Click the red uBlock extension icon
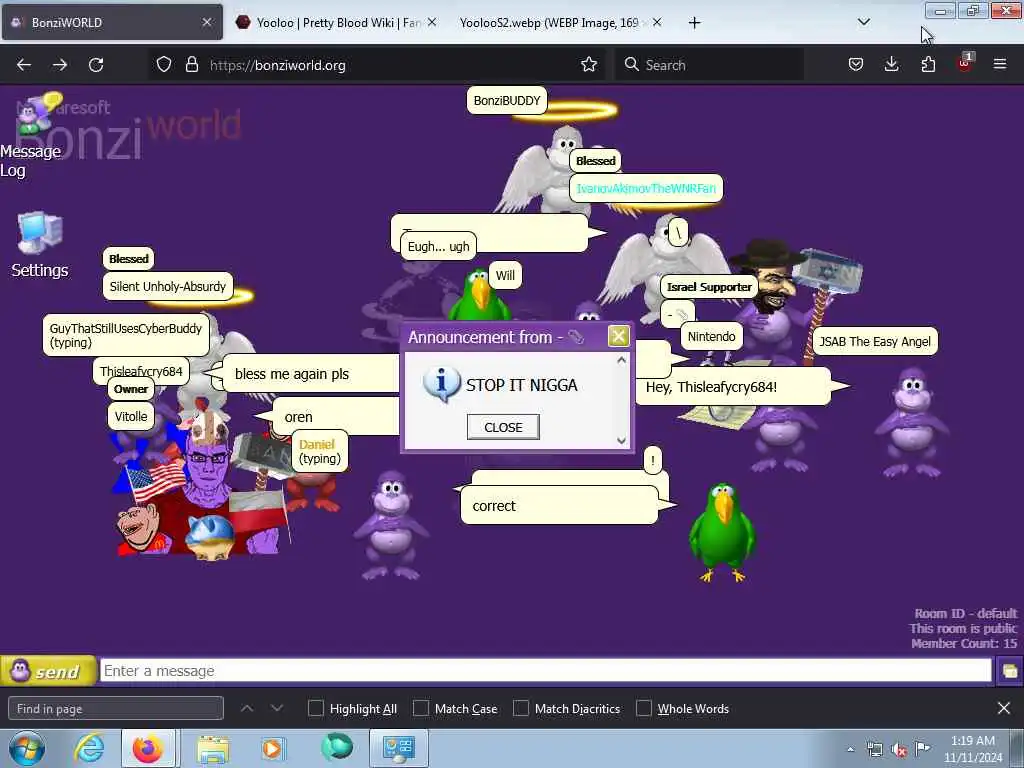This screenshot has width=1024, height=768. coord(964,63)
